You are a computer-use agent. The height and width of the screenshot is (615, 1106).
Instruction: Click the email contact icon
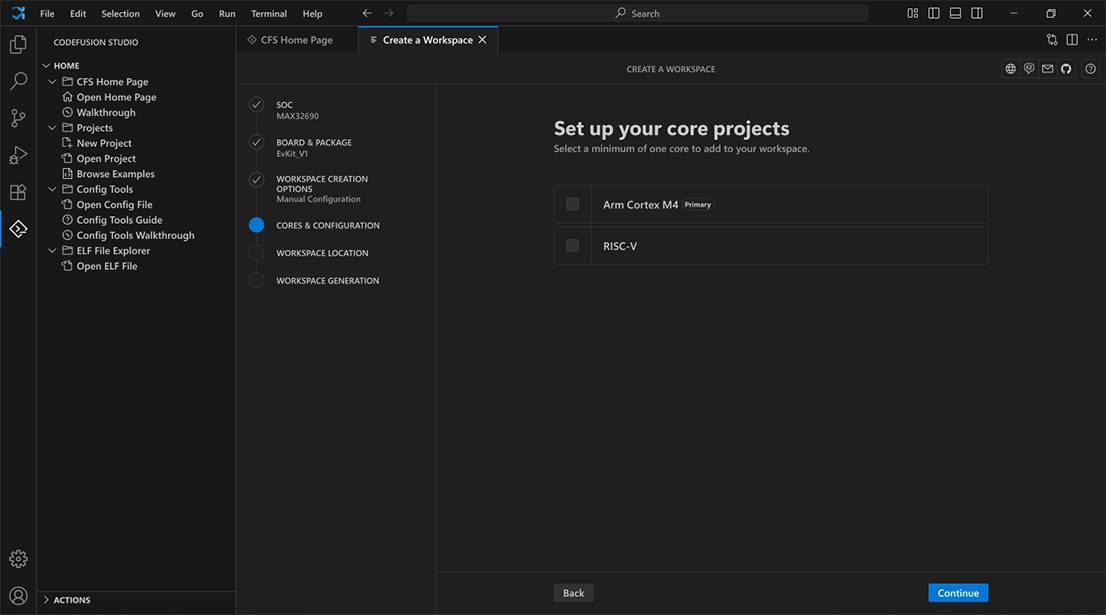[1047, 68]
